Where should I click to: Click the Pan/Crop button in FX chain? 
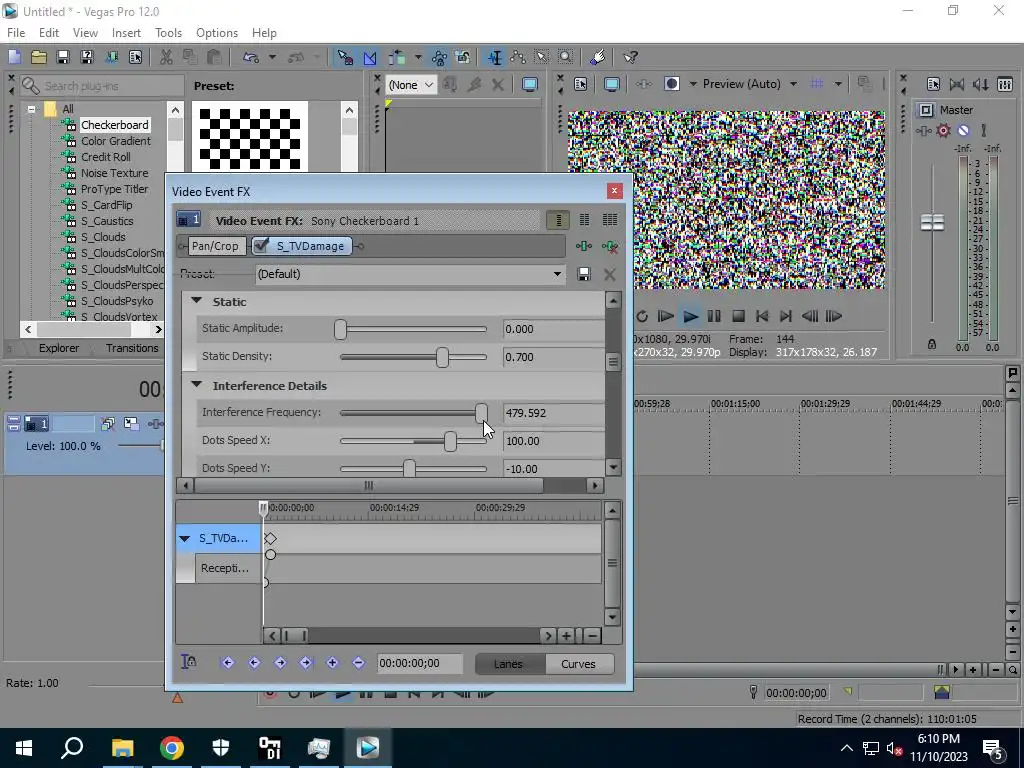pos(215,246)
